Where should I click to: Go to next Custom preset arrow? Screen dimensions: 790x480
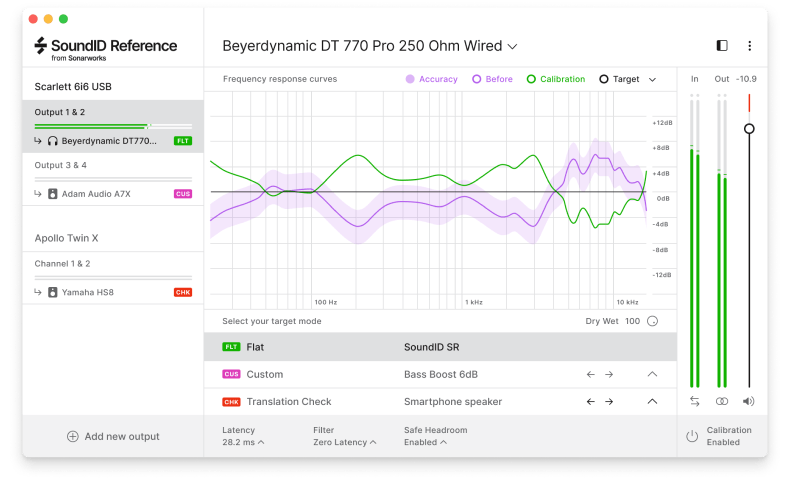[x=608, y=374]
